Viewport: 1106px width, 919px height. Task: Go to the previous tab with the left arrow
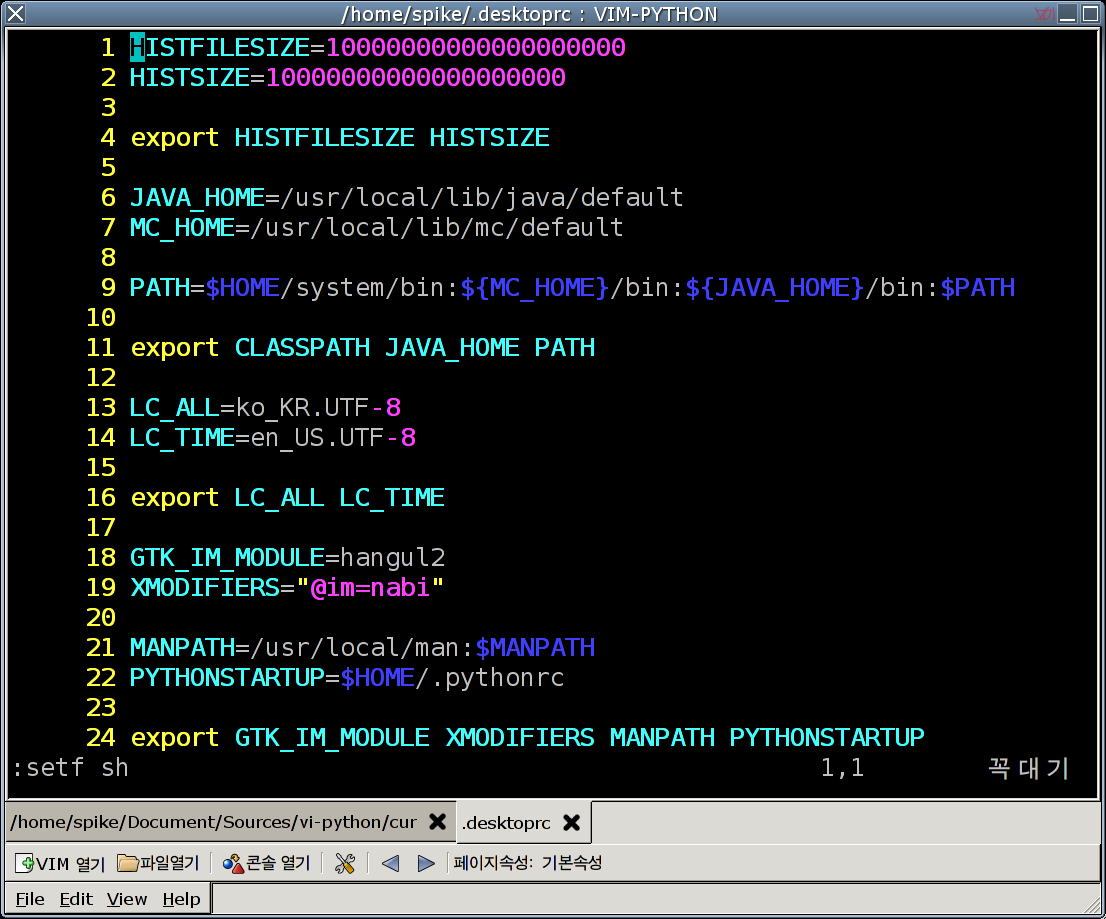click(391, 863)
